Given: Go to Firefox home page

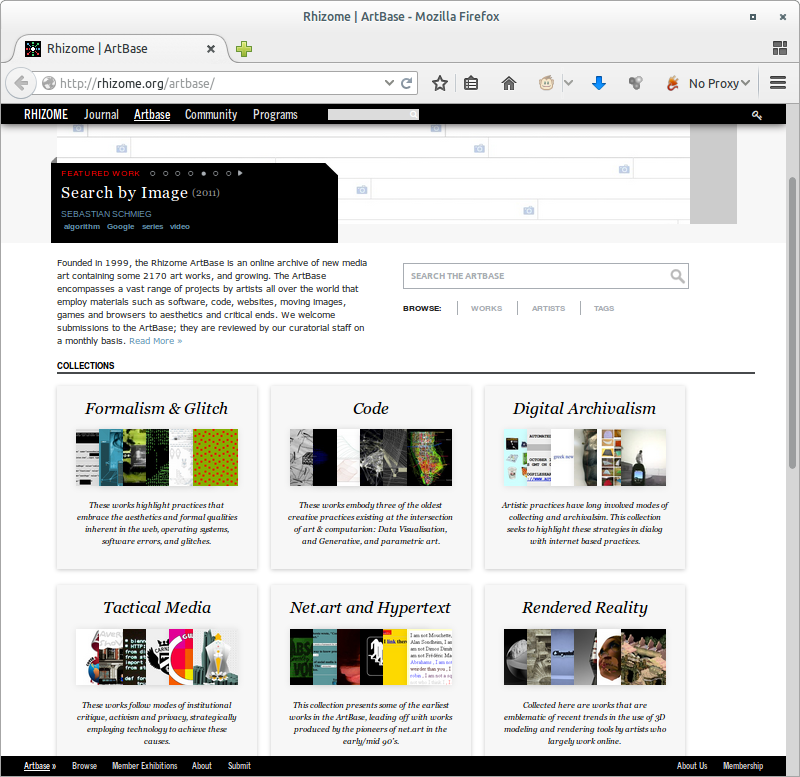Looking at the screenshot, I should click(x=509, y=84).
